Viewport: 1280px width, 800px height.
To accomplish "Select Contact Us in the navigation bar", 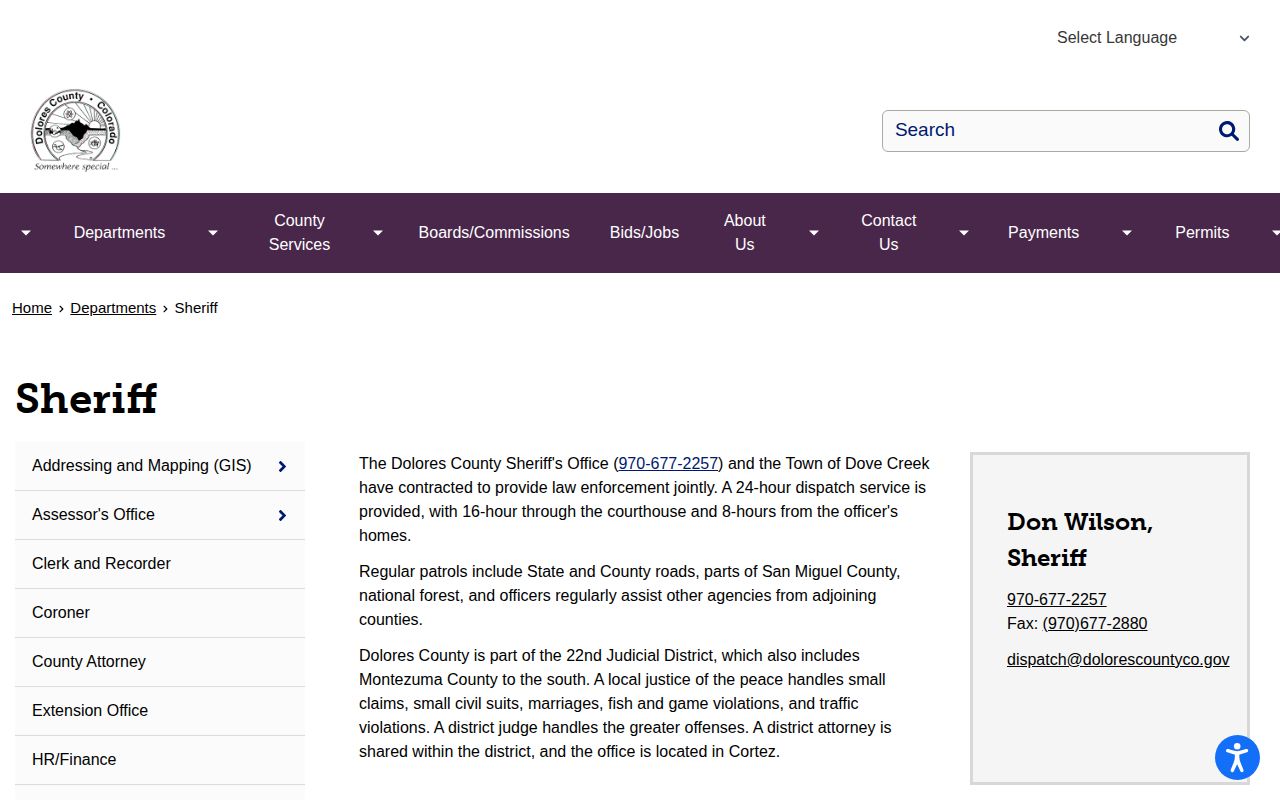I will coord(889,232).
